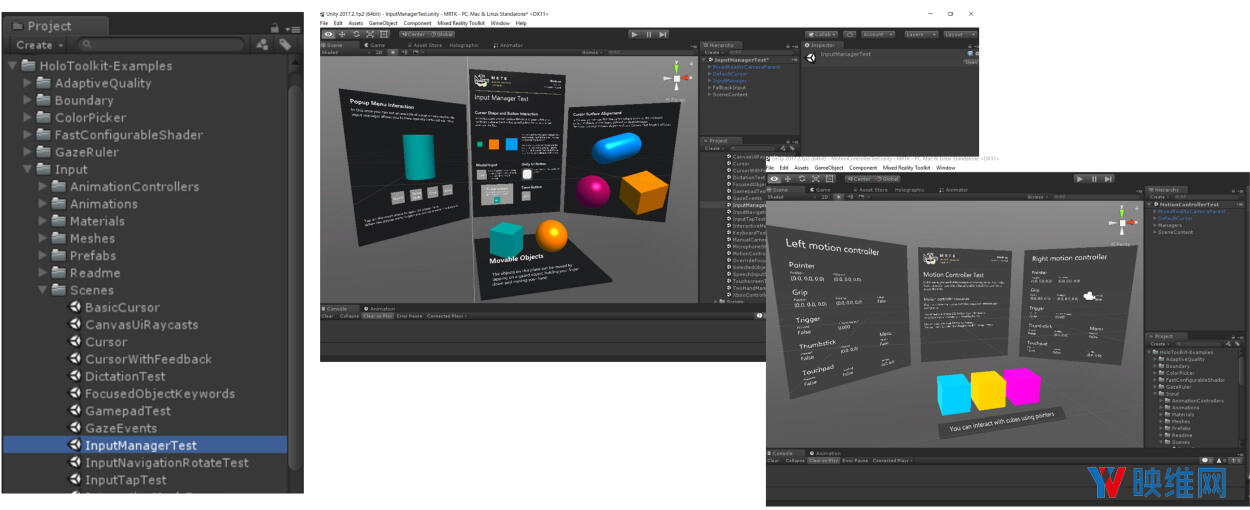The height and width of the screenshot is (510, 1250).
Task: Open the Mixed Reality Toolkit menu in first window
Action: click(460, 23)
